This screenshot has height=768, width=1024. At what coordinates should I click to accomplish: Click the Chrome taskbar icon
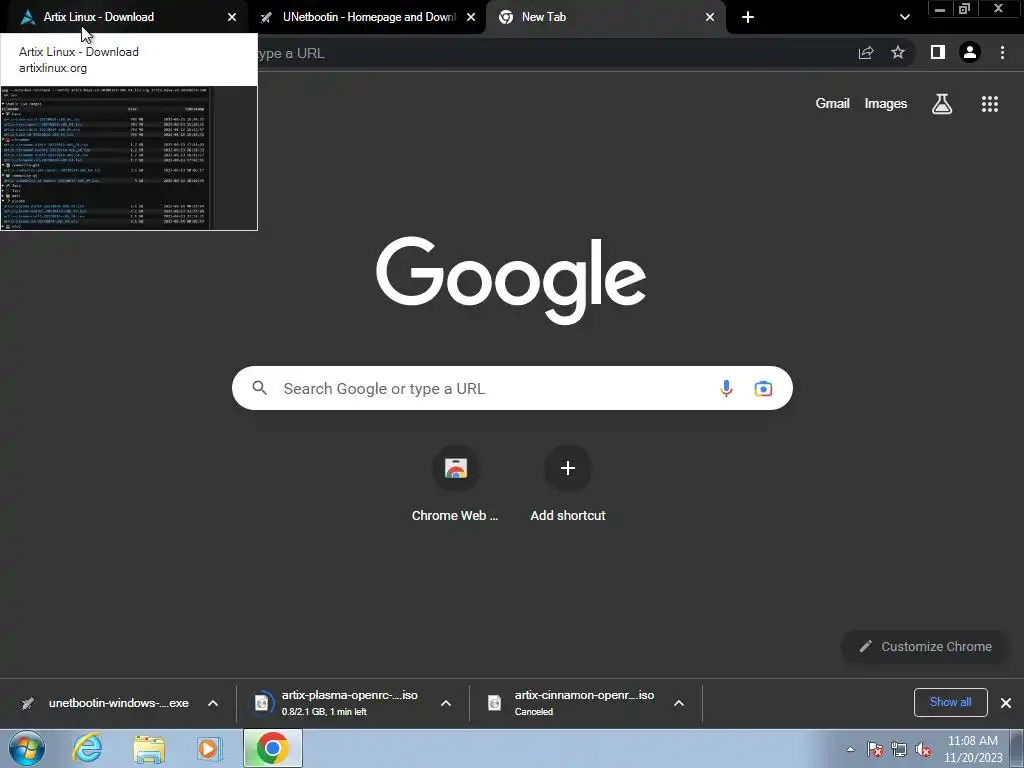[273, 748]
